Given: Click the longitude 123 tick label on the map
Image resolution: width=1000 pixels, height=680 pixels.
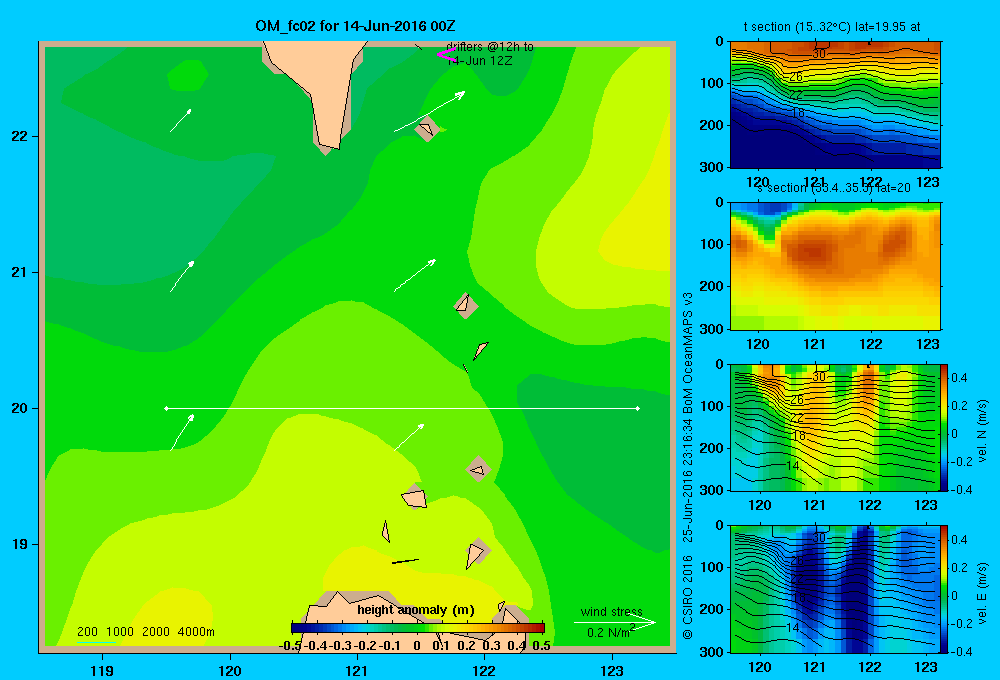Looking at the screenshot, I should (612, 670).
